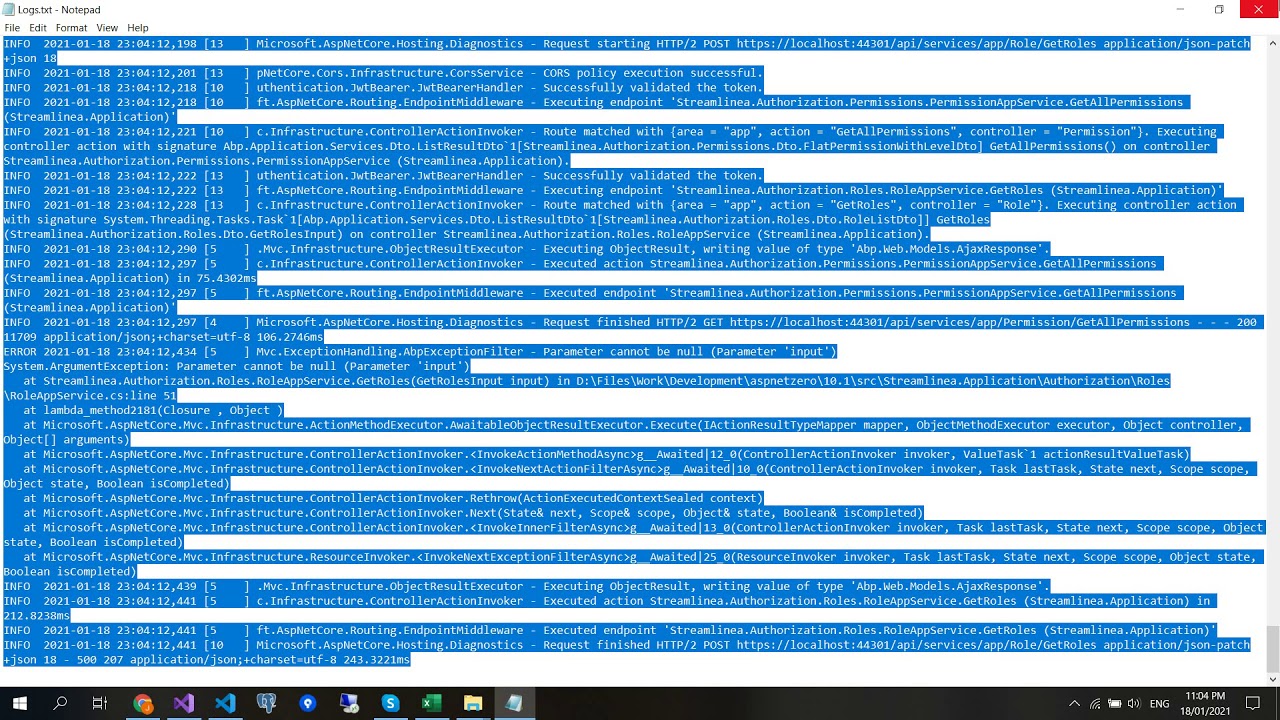
Task: Click the '212.8238ms' duration text
Action: (x=36, y=616)
